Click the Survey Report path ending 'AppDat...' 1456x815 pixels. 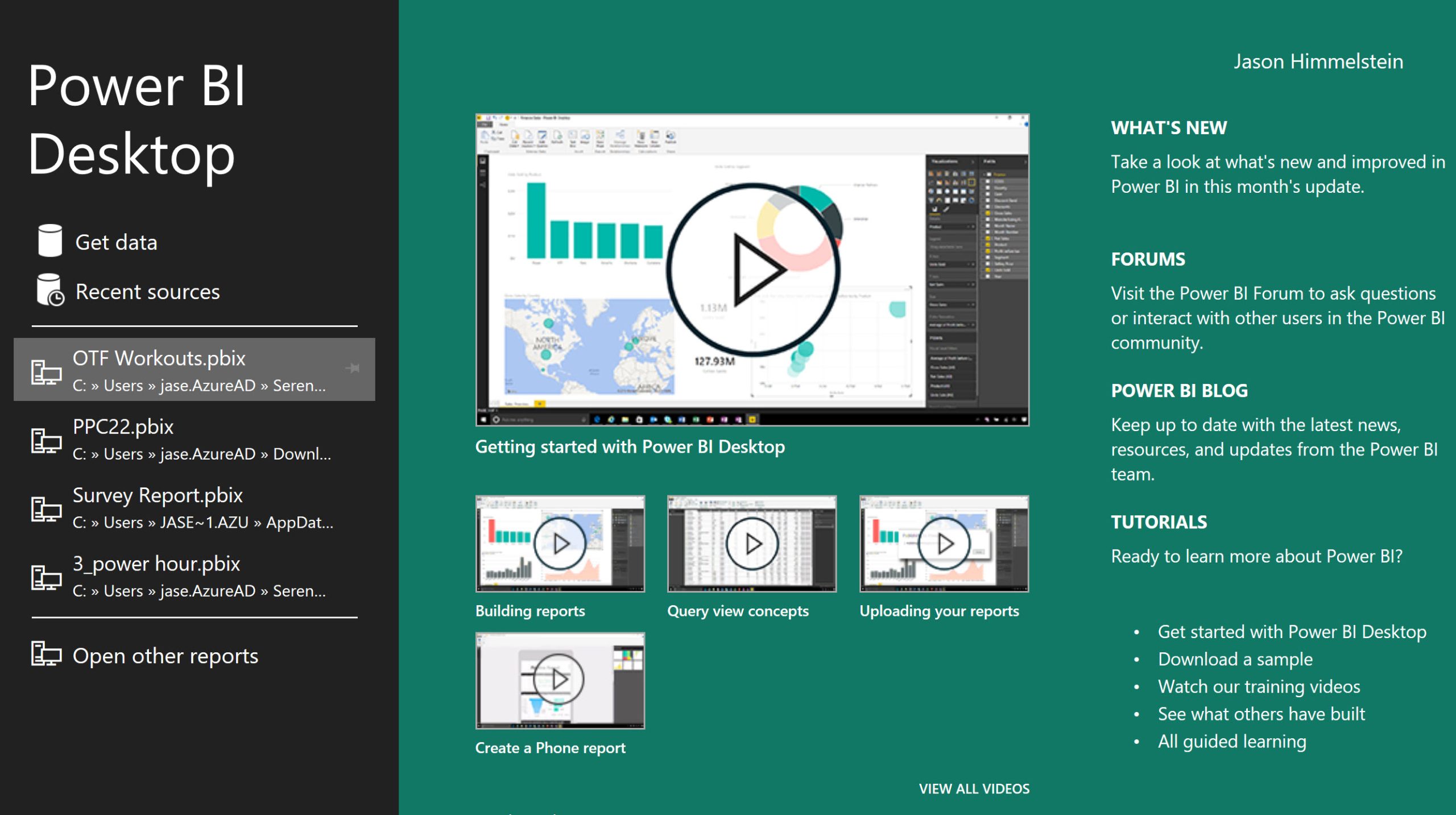pos(203,522)
